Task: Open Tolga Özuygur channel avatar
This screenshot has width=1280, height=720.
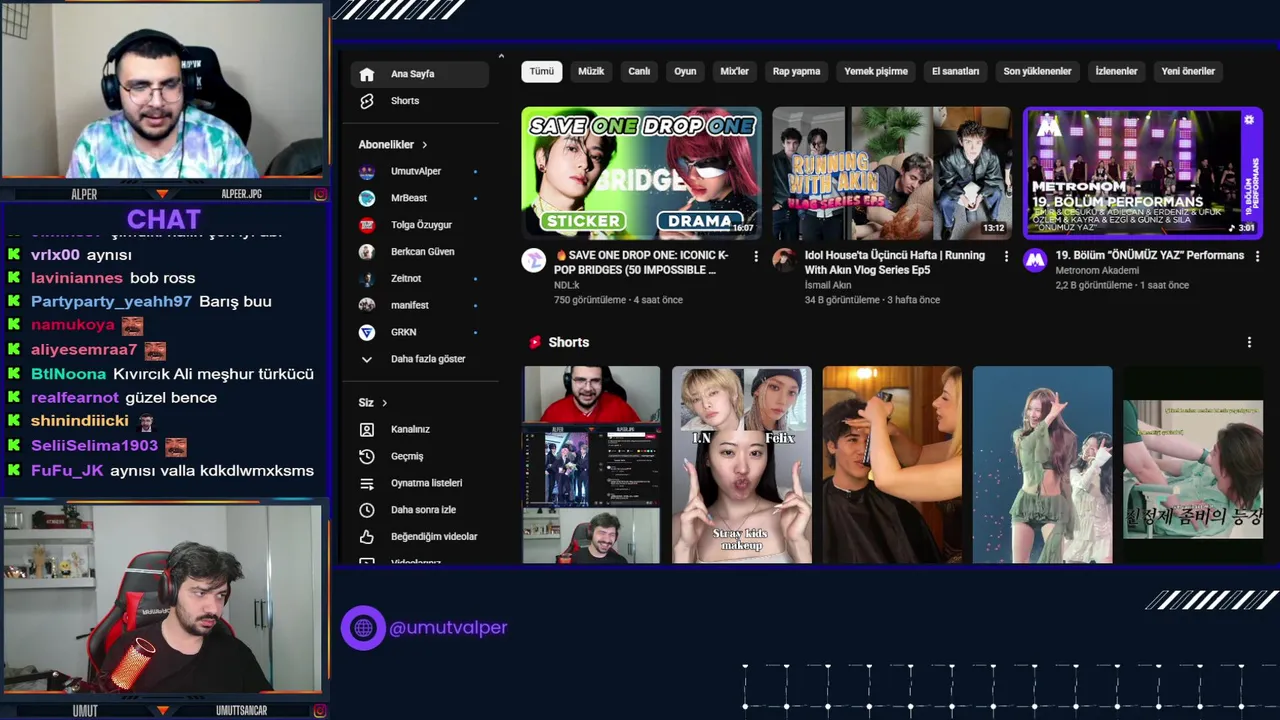Action: 367,225
